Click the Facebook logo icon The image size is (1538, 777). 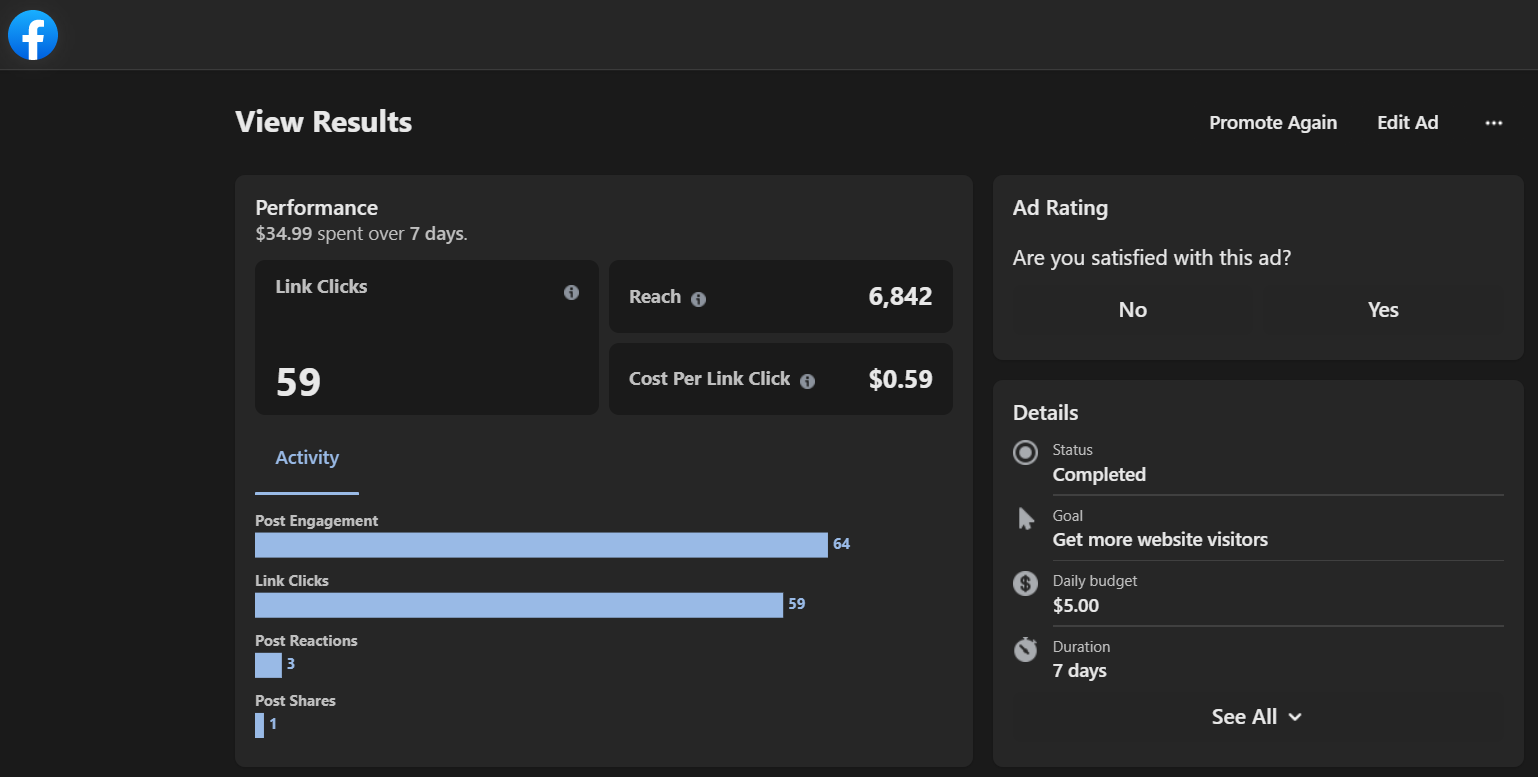pyautogui.click(x=33, y=36)
